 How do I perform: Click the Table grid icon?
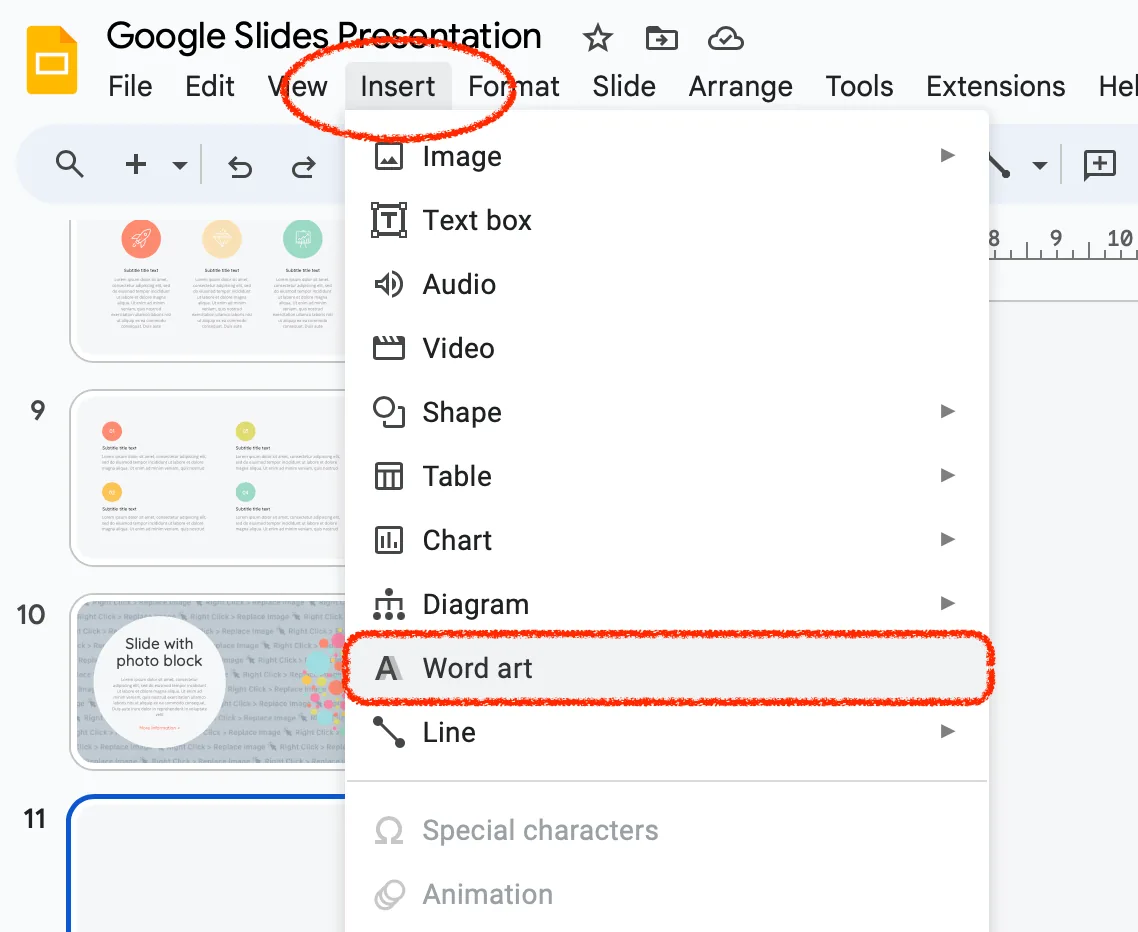pos(389,476)
